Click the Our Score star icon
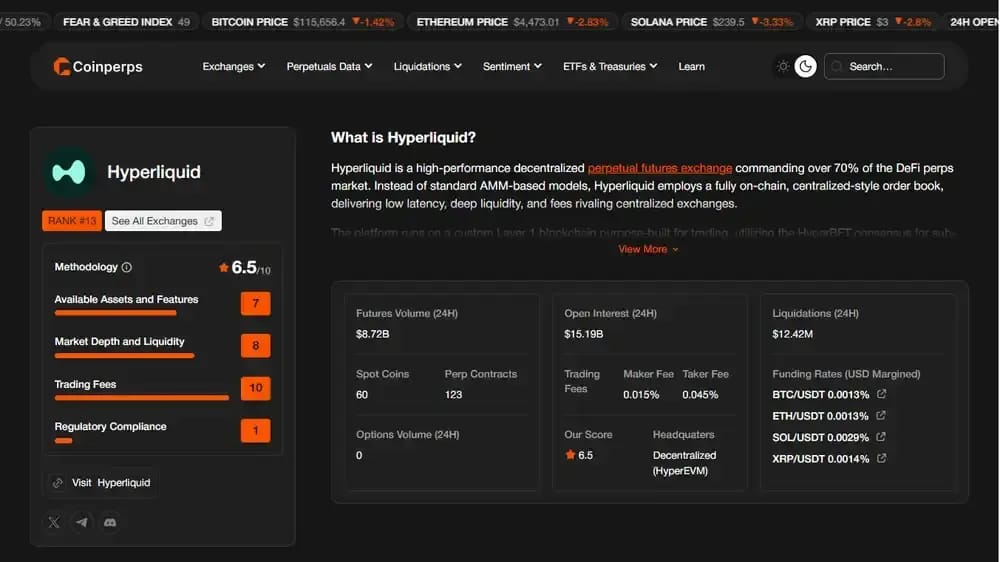The image size is (1000, 562). pyautogui.click(x=570, y=455)
